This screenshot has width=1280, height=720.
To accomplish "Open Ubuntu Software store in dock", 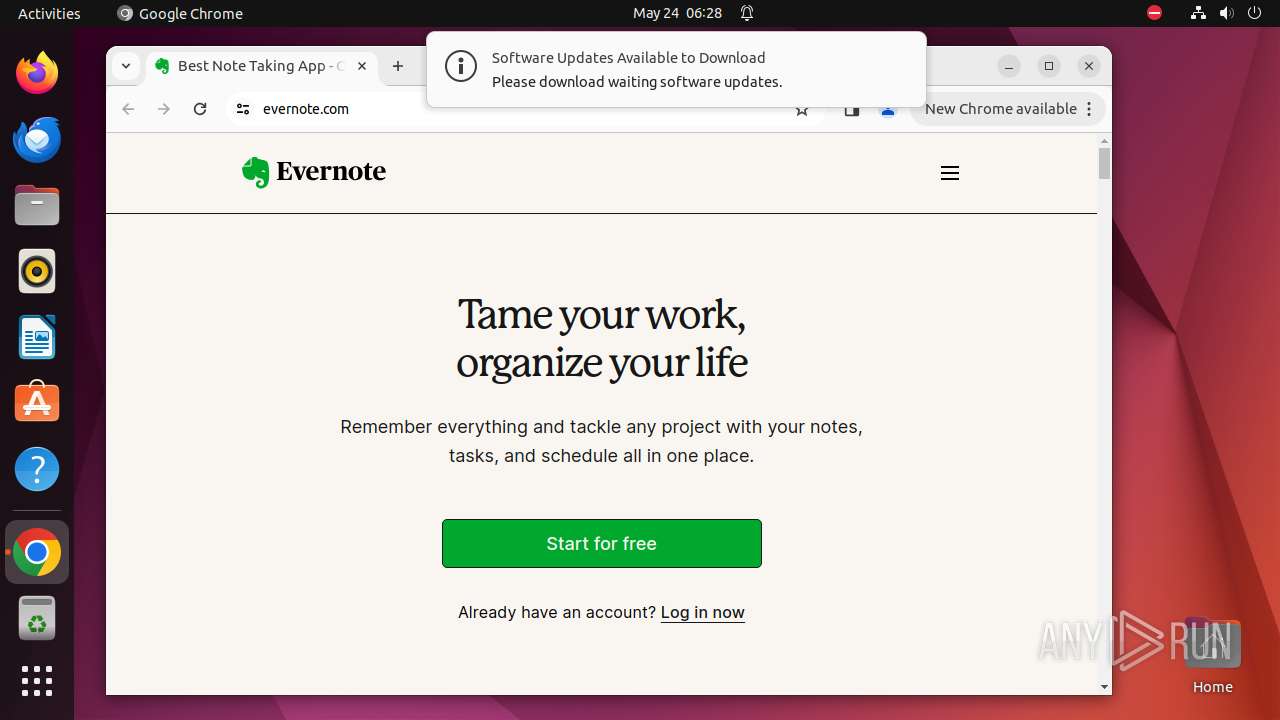I will click(37, 403).
